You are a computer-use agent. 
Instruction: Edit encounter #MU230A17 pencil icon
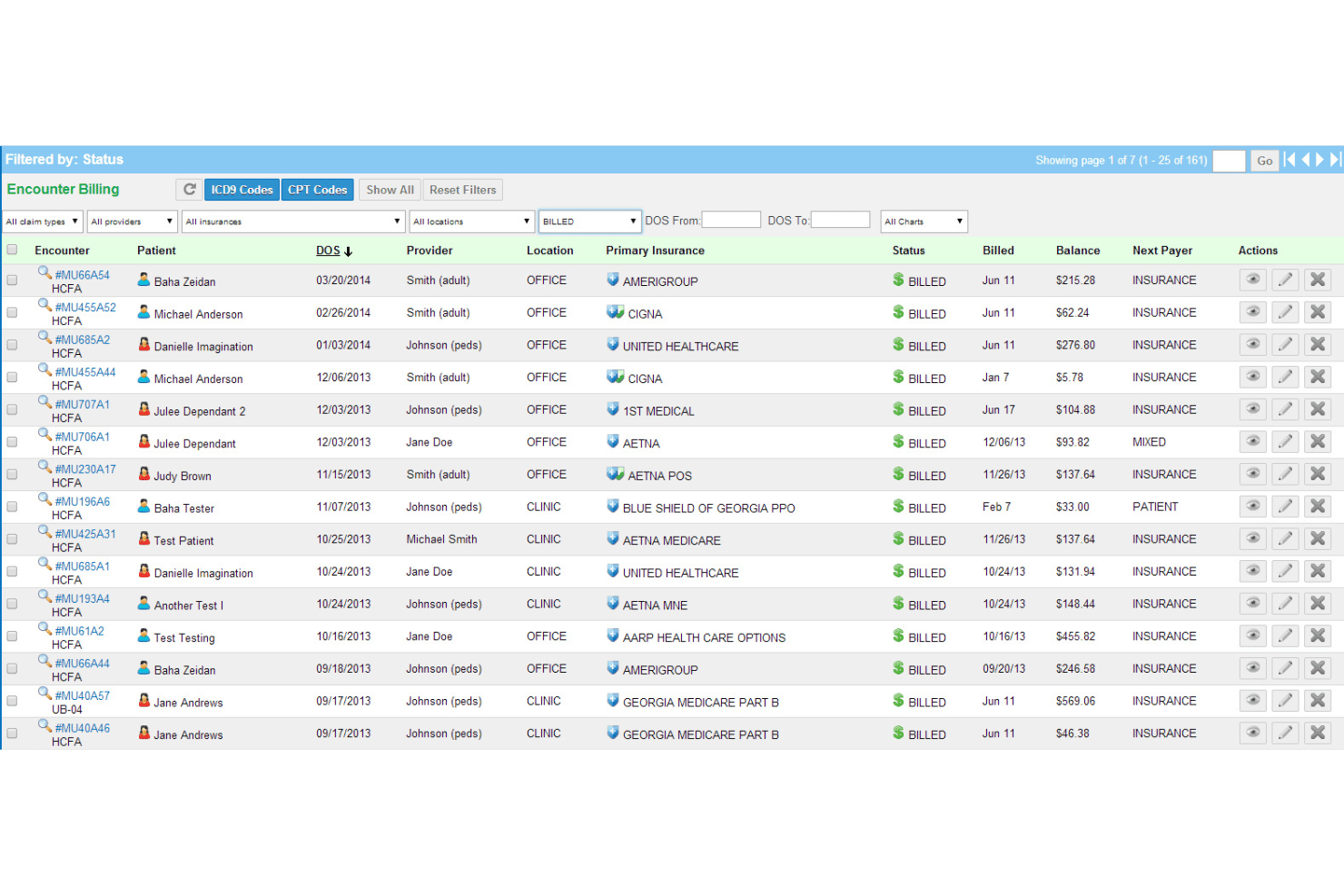pyautogui.click(x=1285, y=474)
